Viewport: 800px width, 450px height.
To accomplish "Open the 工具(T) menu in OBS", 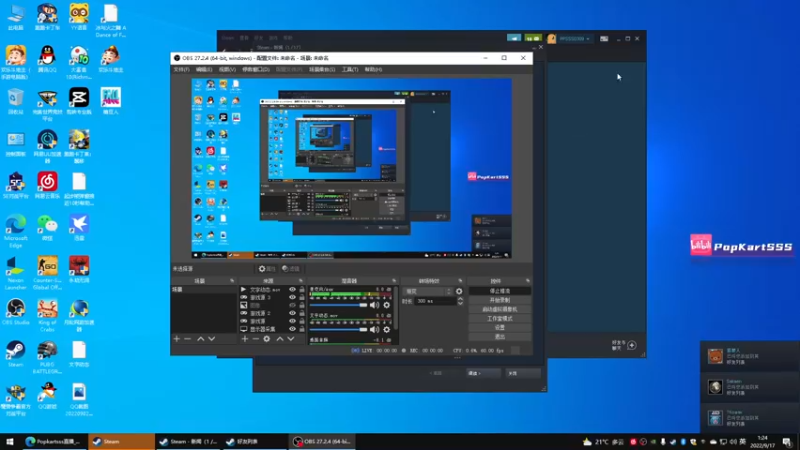I will (350, 69).
